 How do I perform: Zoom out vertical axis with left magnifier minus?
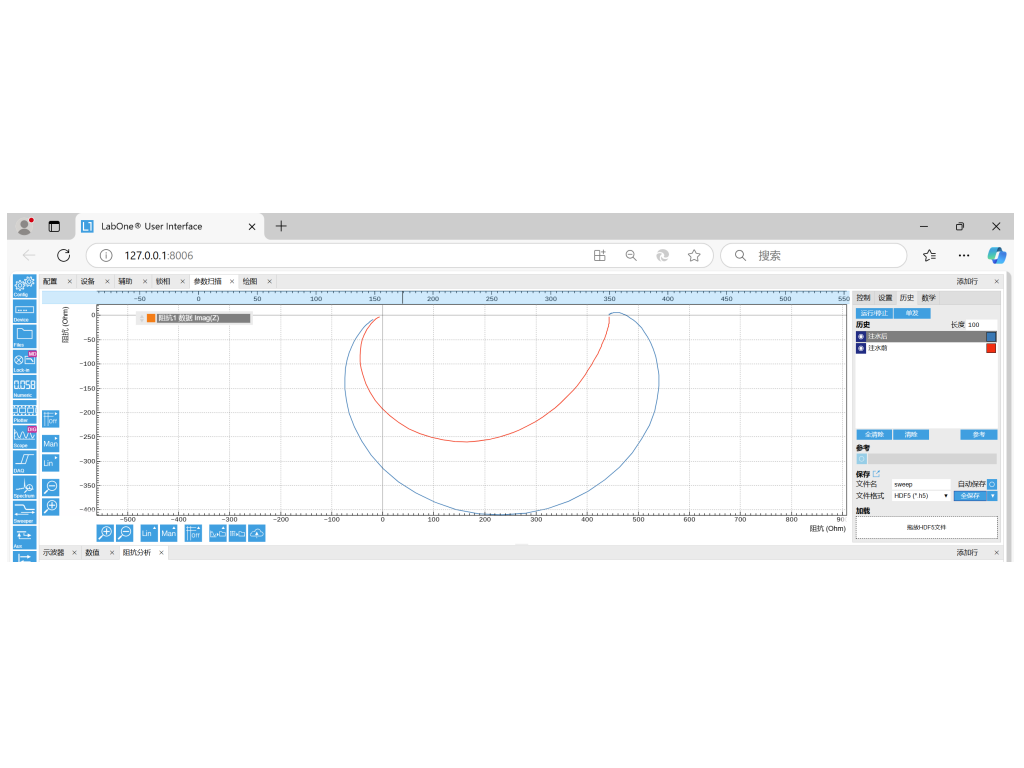click(50, 486)
